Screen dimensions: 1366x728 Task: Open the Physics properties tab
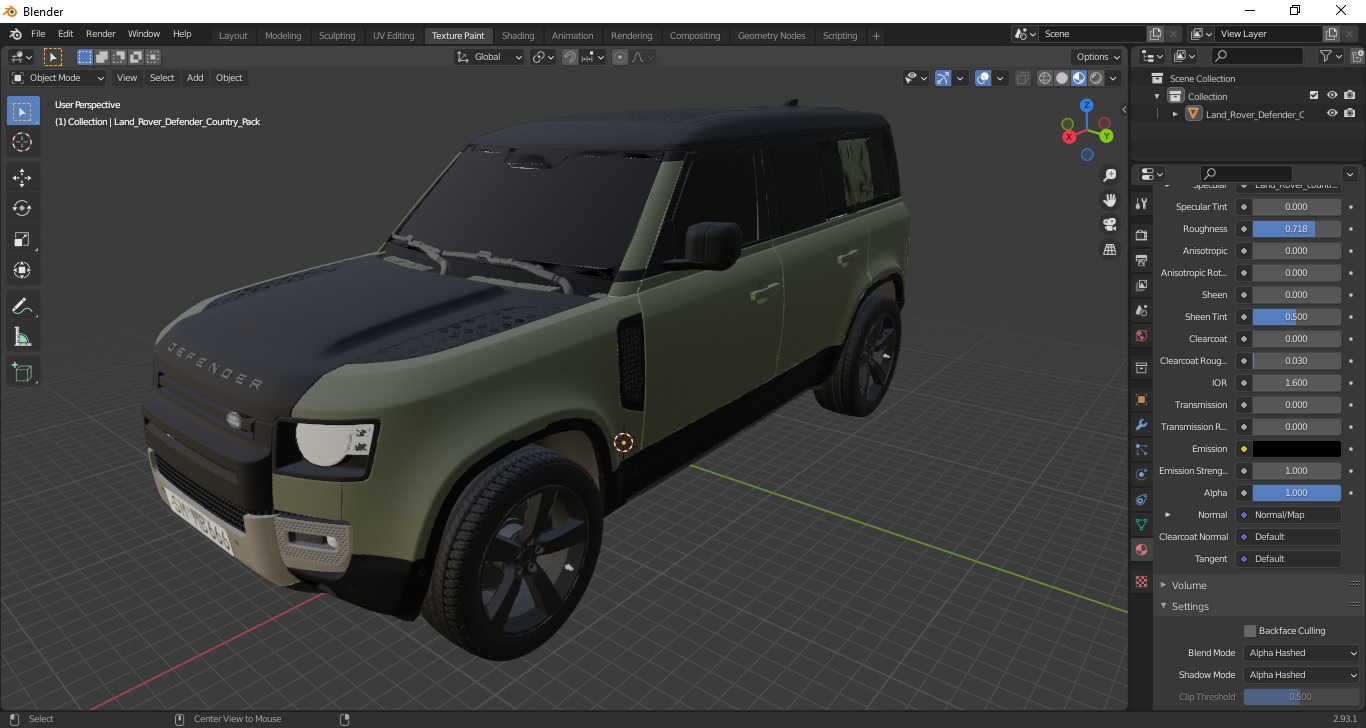point(1141,474)
